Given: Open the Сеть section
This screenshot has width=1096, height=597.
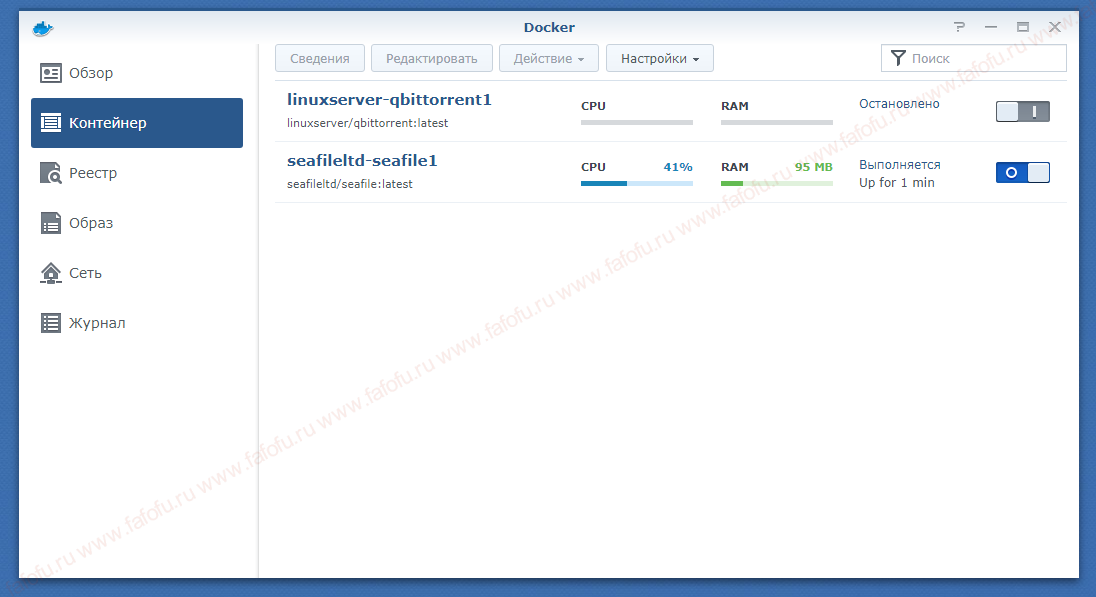Looking at the screenshot, I should coord(137,273).
